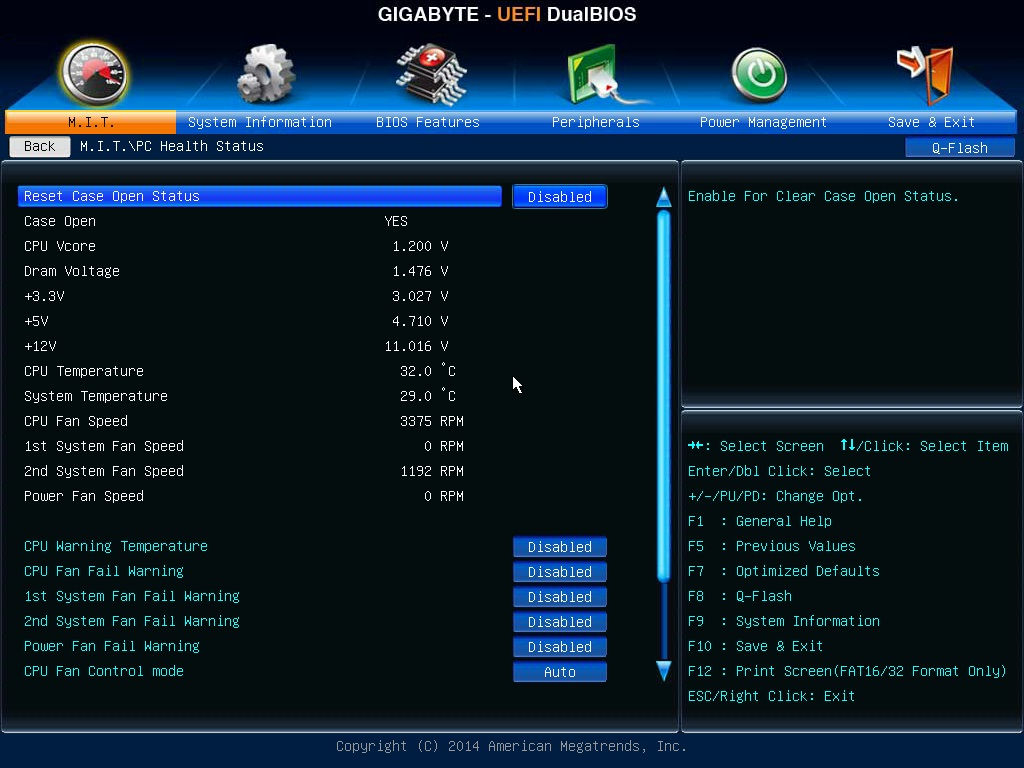1024x768 pixels.
Task: Click the scroll down arrow in the settings list
Action: click(664, 671)
